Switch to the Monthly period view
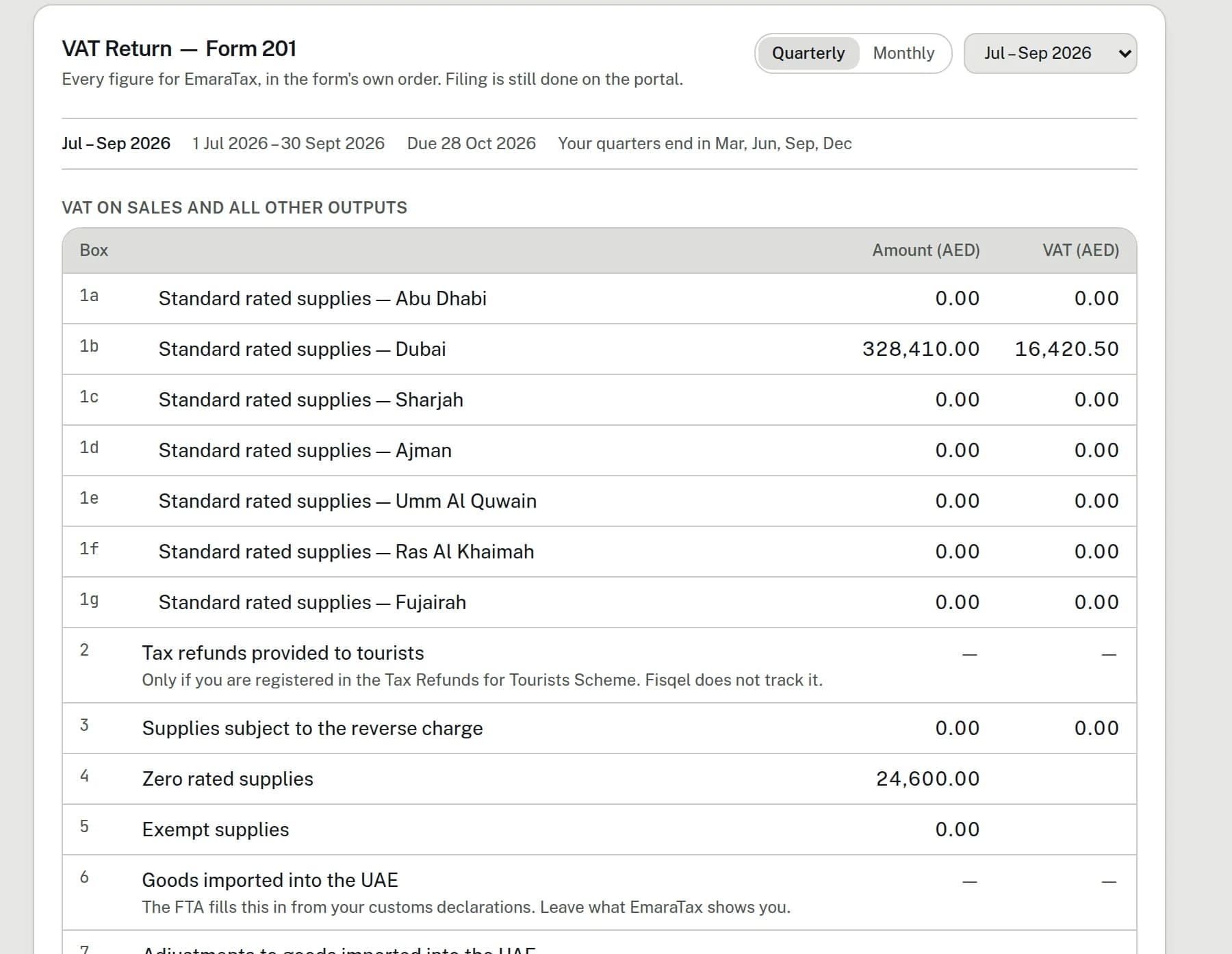The height and width of the screenshot is (954, 1232). point(903,53)
